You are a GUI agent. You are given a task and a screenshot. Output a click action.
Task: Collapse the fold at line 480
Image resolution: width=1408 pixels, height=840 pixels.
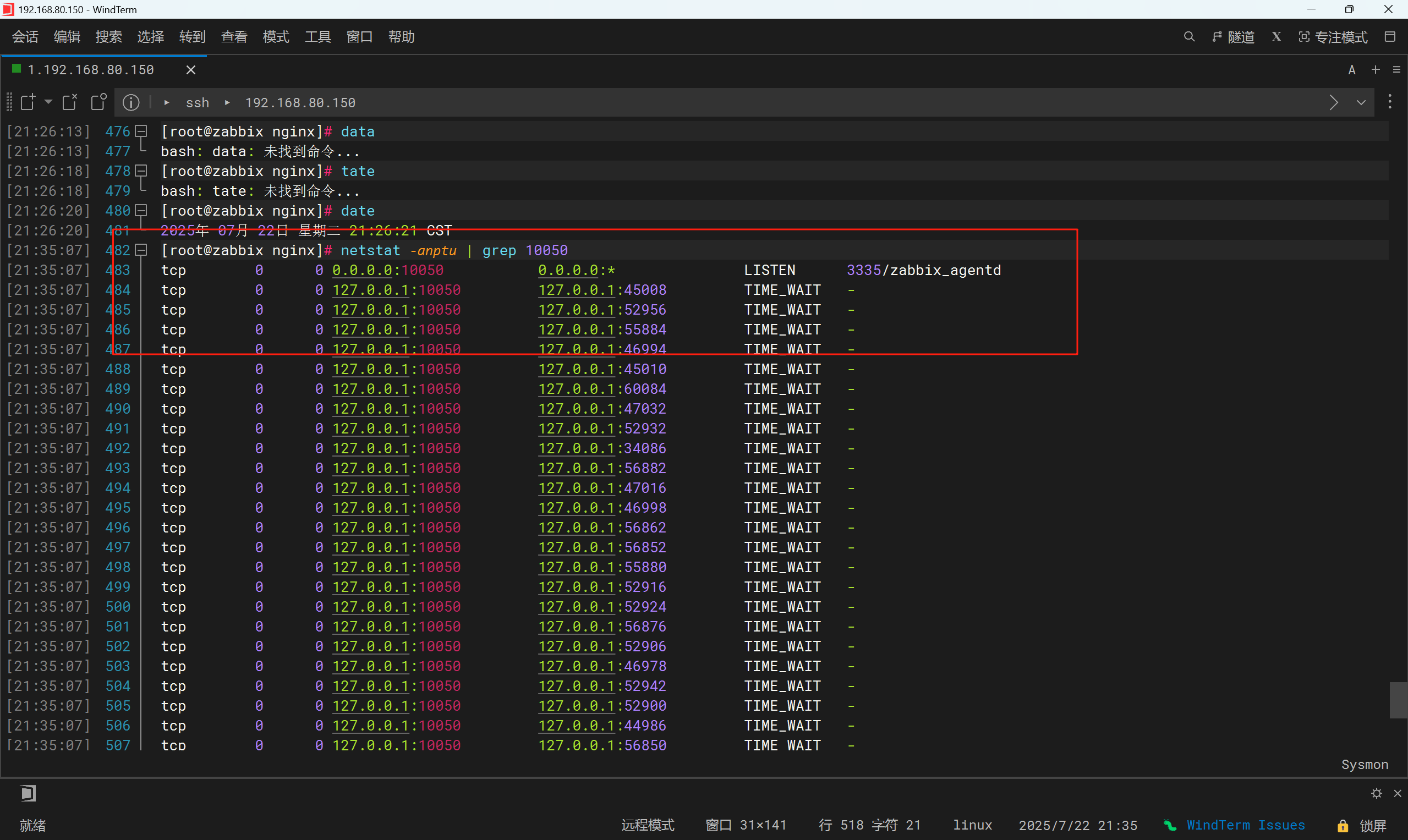[141, 211]
